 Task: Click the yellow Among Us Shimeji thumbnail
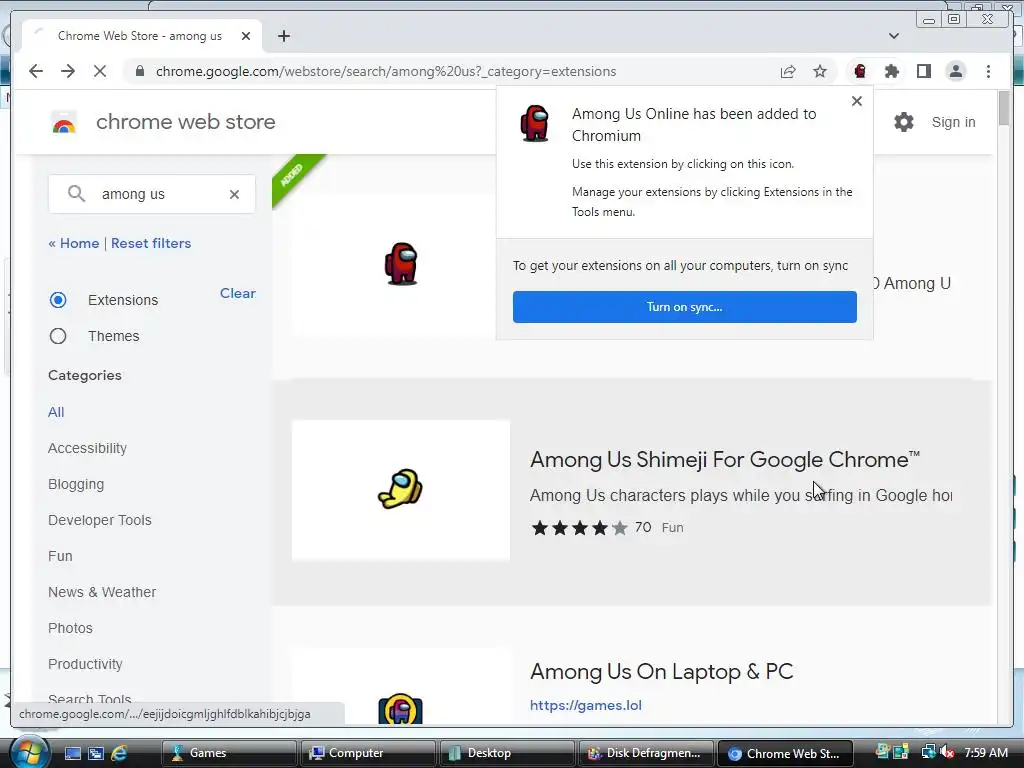(400, 490)
